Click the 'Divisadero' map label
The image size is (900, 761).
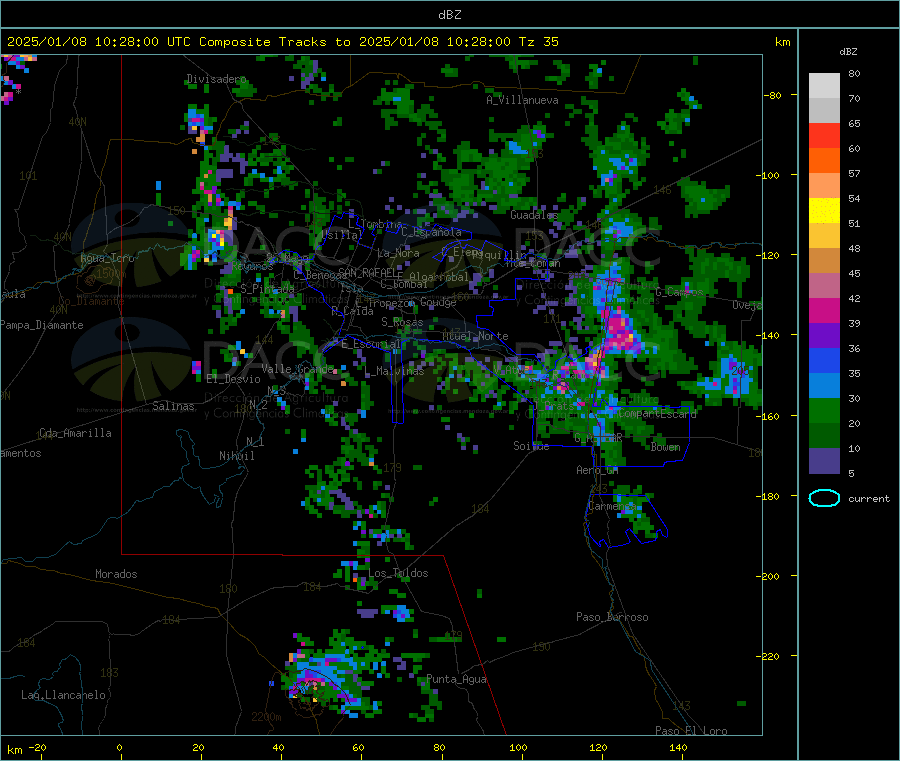[216, 79]
